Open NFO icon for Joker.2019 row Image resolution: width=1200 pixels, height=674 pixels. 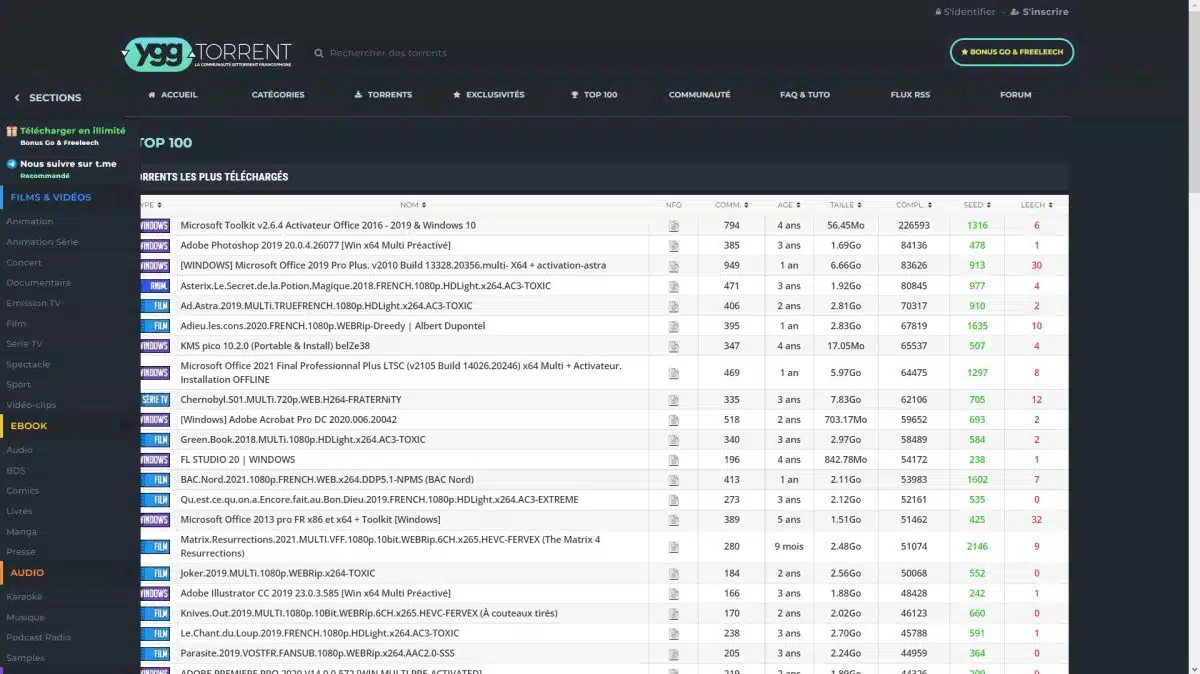[x=674, y=574]
